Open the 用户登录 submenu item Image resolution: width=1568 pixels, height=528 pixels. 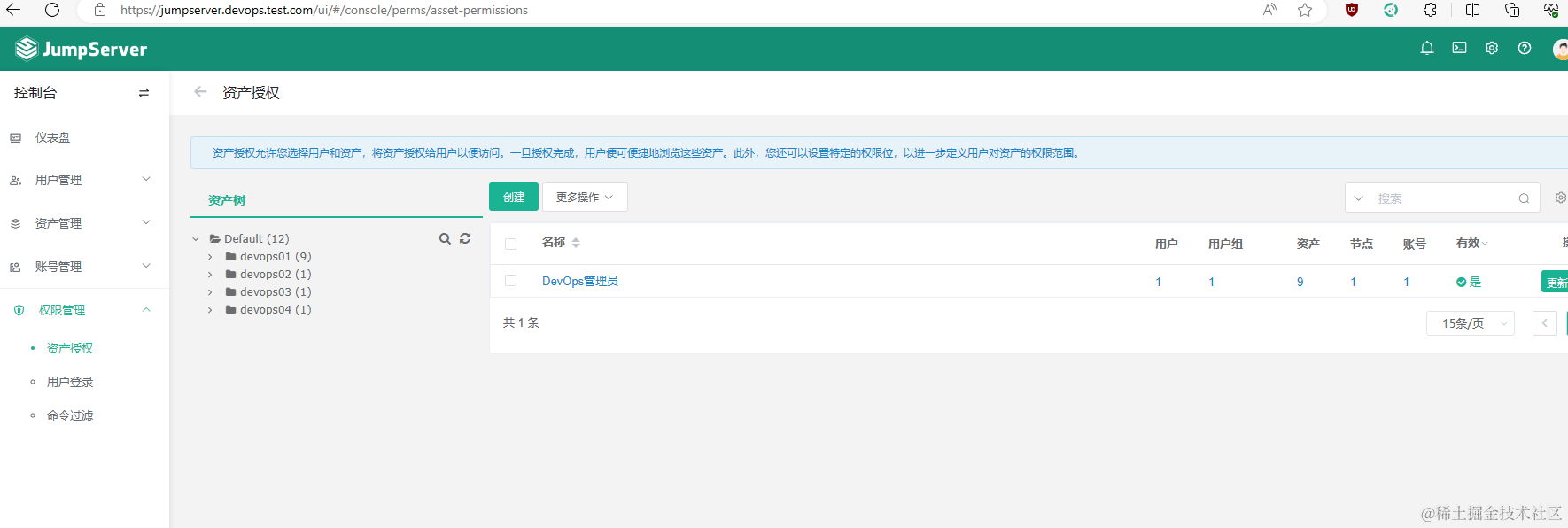(x=70, y=382)
